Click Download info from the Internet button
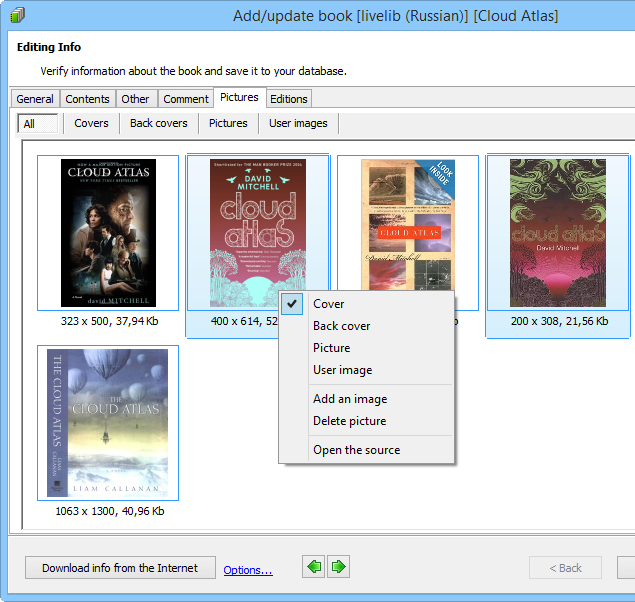The width and height of the screenshot is (635, 602). (120, 568)
